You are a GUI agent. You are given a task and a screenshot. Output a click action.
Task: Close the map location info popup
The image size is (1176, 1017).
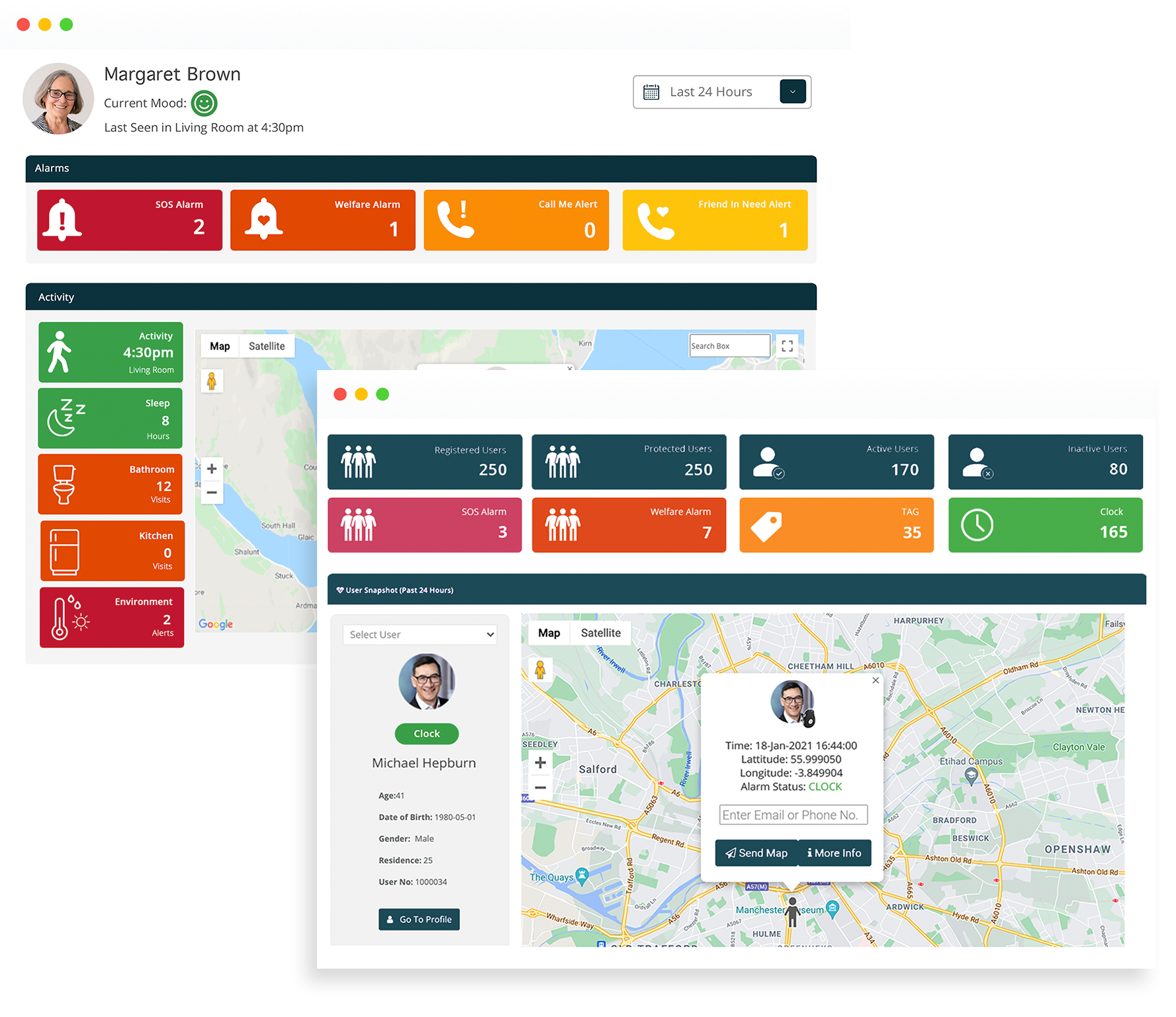pyautogui.click(x=876, y=680)
